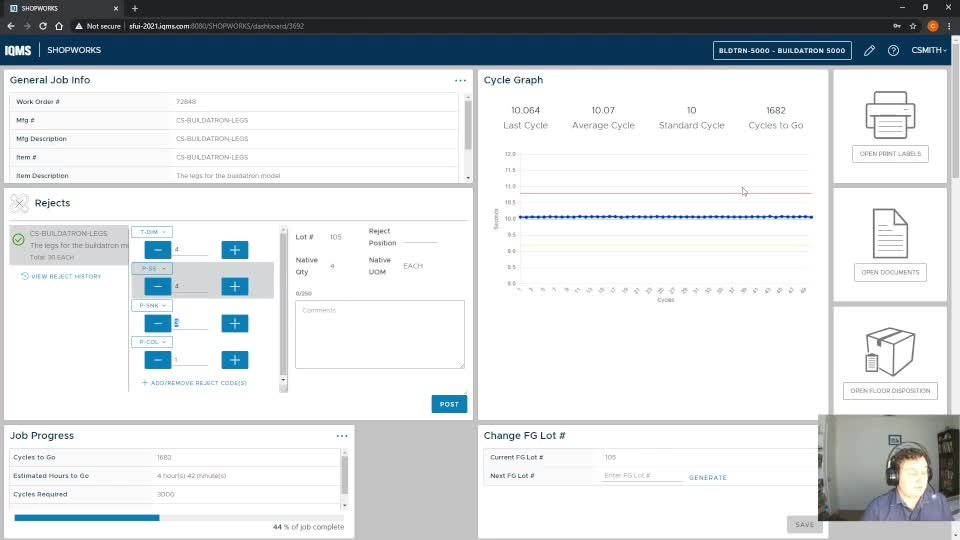Click SAVE button in Change FG Lot
Screen dimensions: 960x540
(804, 525)
